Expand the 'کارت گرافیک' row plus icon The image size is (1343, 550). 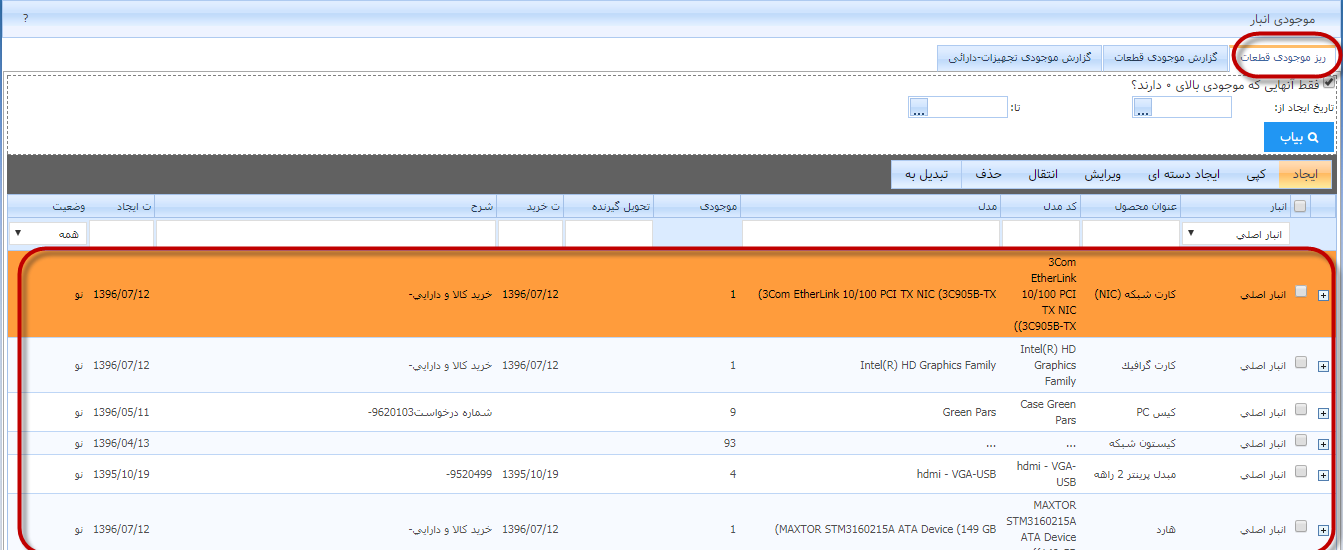[1324, 367]
